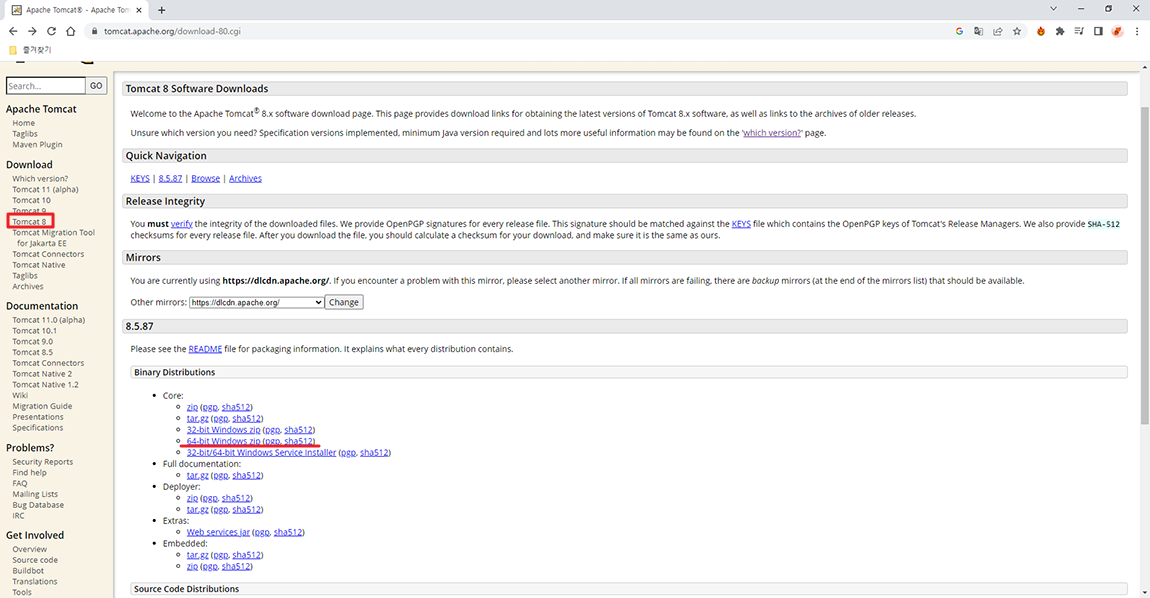View site security lock information
Screen dimensions: 1150x598
pyautogui.click(x=94, y=32)
